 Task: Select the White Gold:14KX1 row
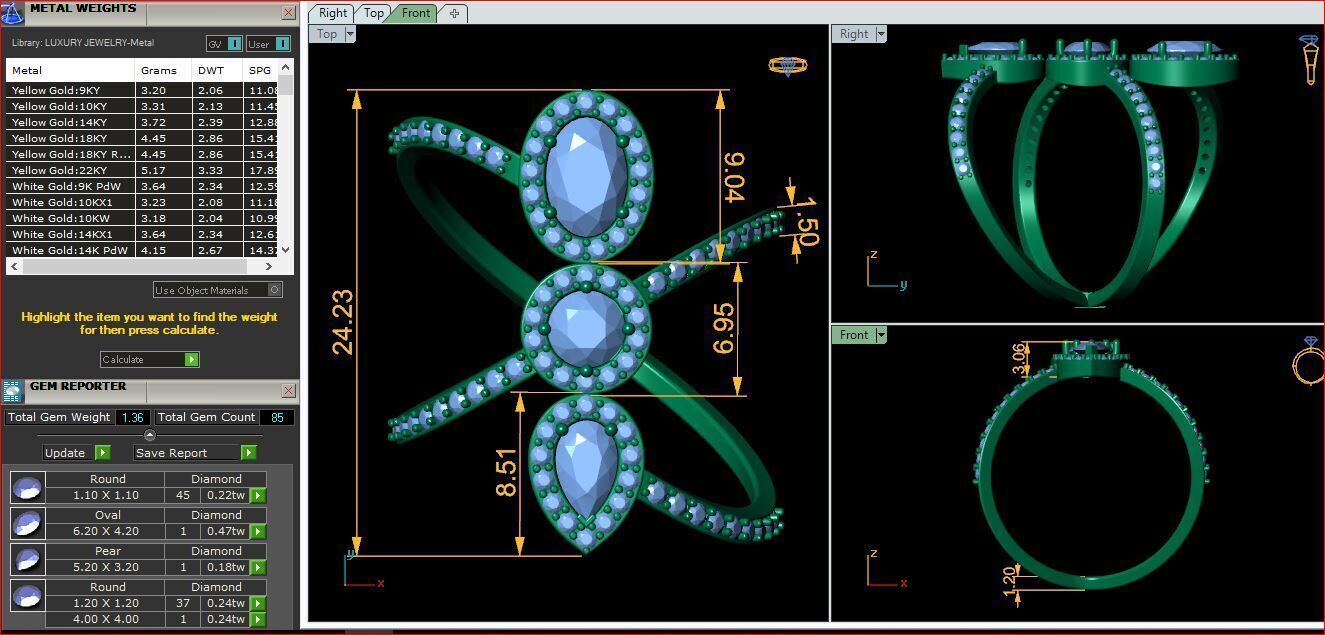[143, 234]
